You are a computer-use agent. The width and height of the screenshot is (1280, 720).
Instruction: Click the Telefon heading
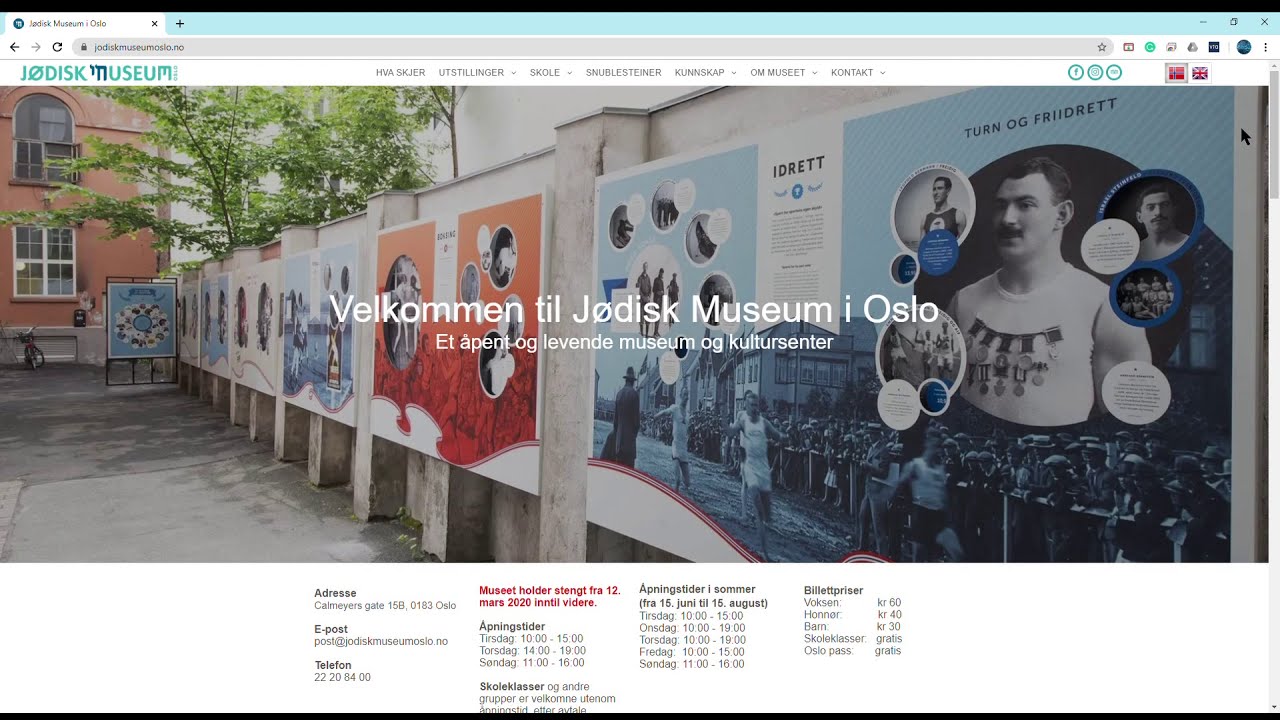click(x=333, y=665)
